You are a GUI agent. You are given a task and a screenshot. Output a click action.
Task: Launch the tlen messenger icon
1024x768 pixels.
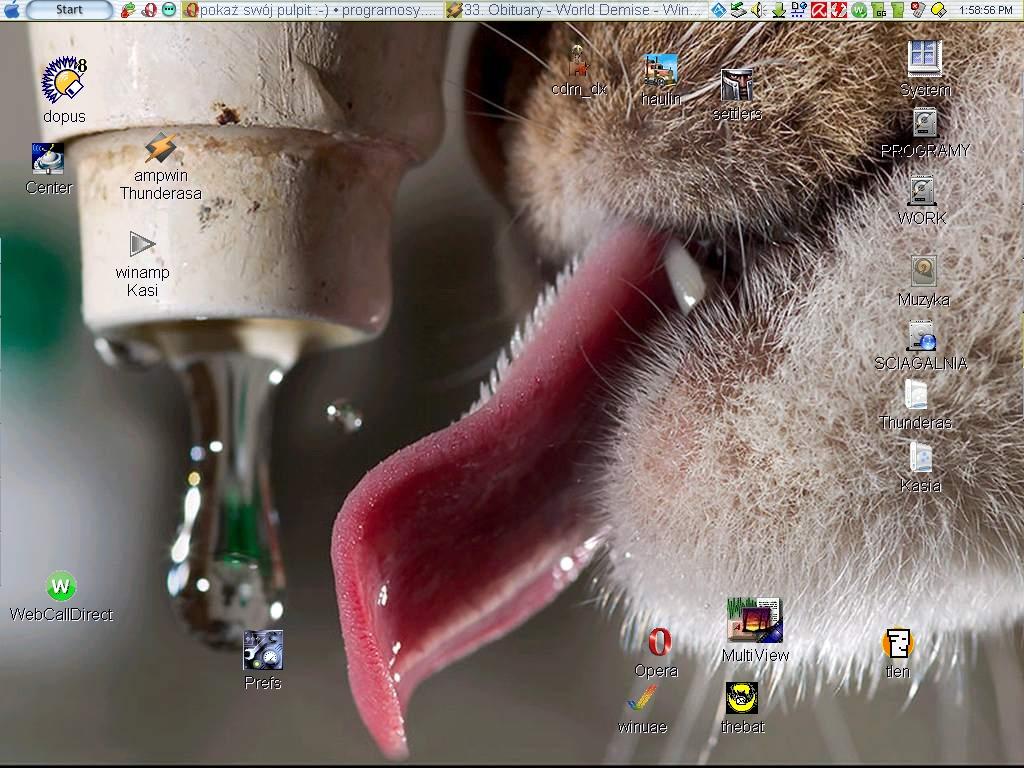897,653
